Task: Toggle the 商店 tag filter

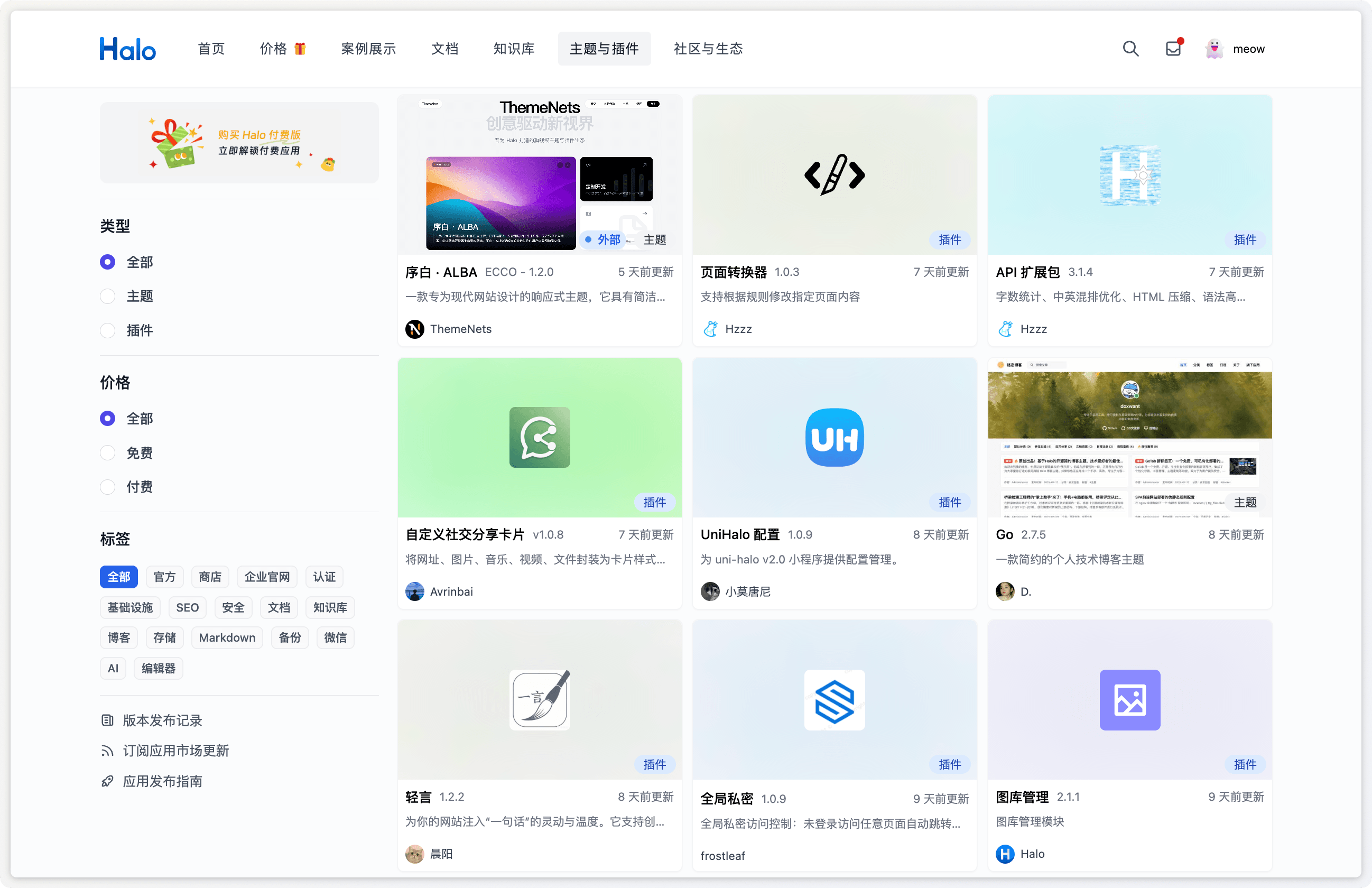Action: (x=210, y=577)
